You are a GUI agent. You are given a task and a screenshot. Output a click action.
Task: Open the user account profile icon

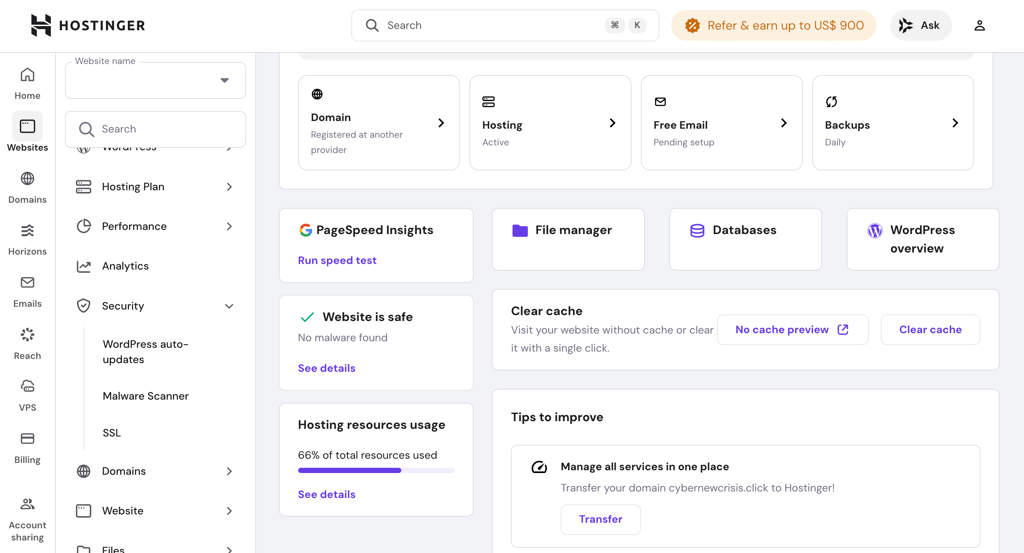click(980, 25)
